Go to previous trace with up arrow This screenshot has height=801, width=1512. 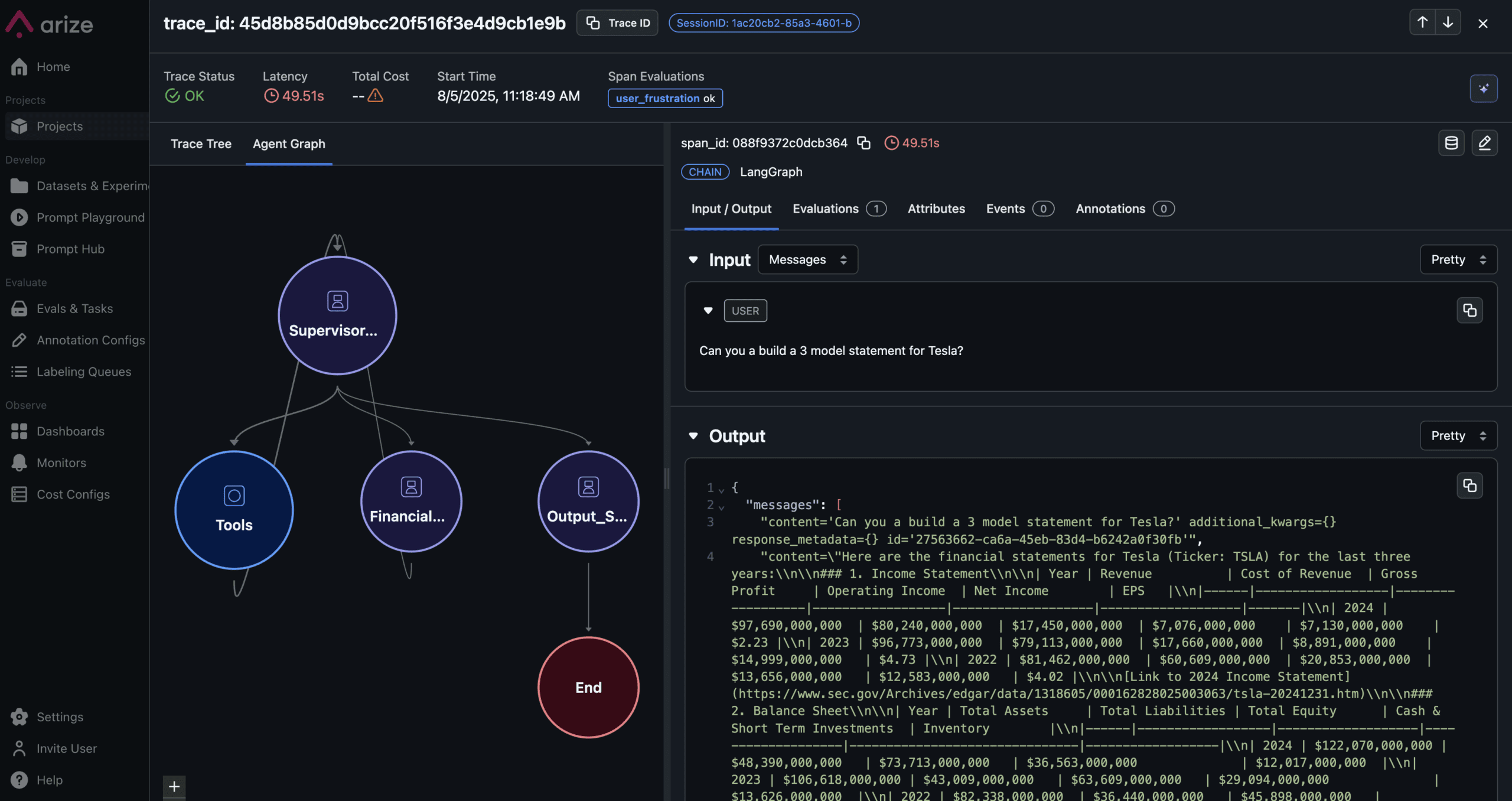tap(1422, 22)
